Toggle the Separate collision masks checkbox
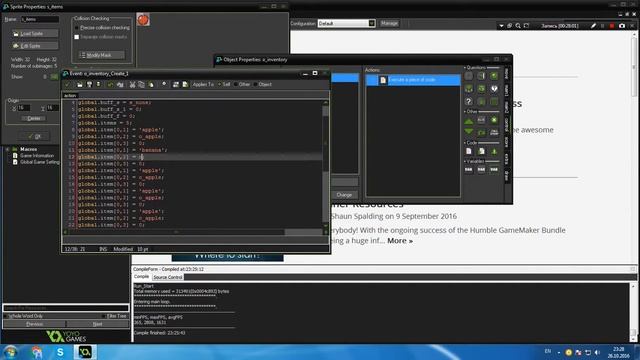 coord(76,37)
